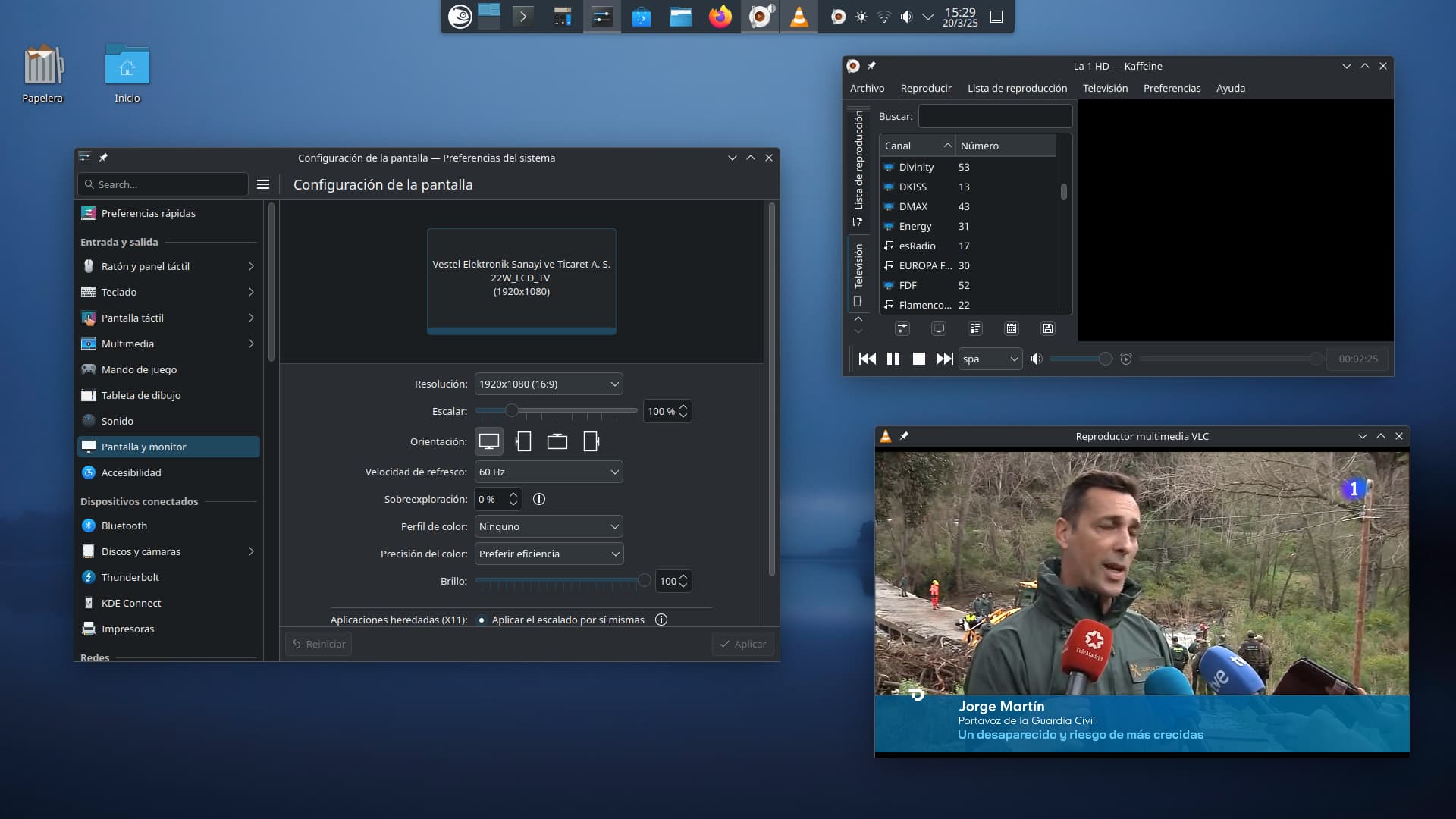Viewport: 1456px width, 819px height.
Task: Select portrait rotated-left orientation
Action: click(523, 441)
